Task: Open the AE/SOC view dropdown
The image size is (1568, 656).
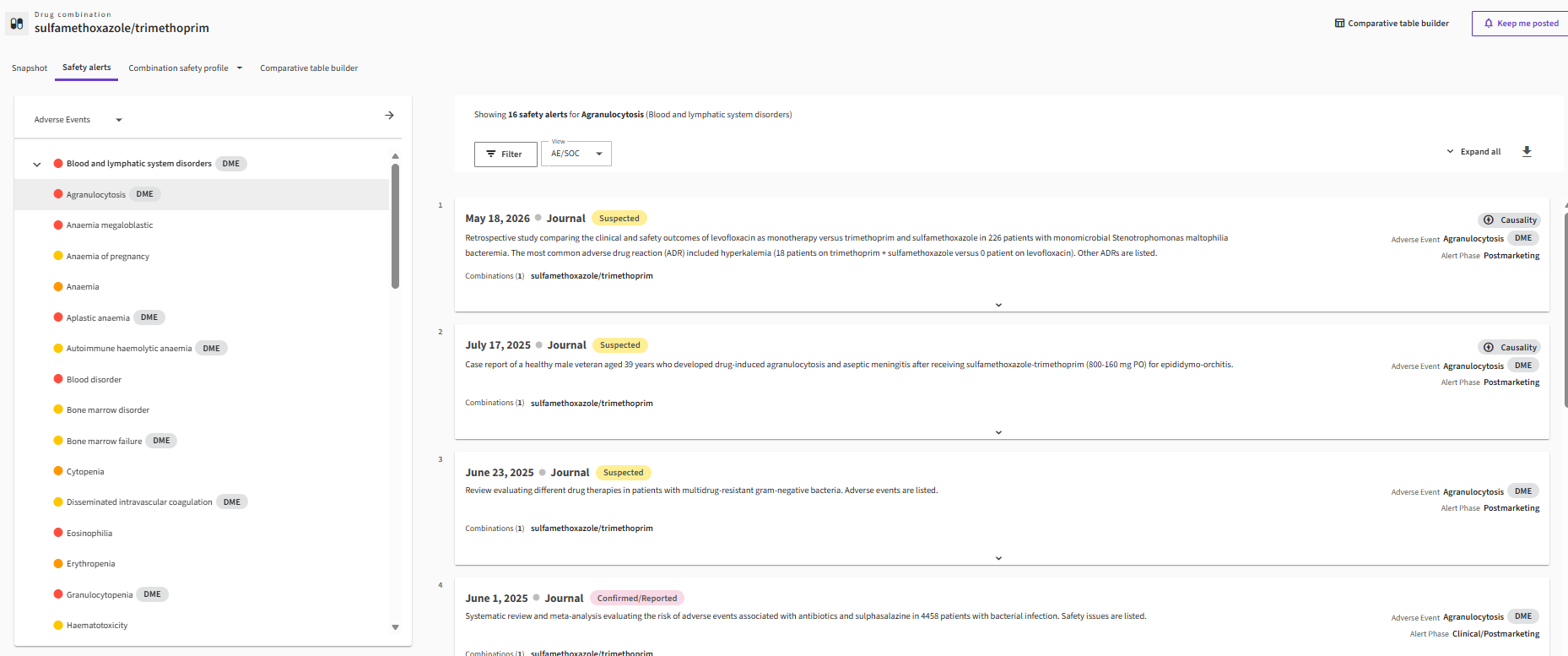Action: coord(576,154)
